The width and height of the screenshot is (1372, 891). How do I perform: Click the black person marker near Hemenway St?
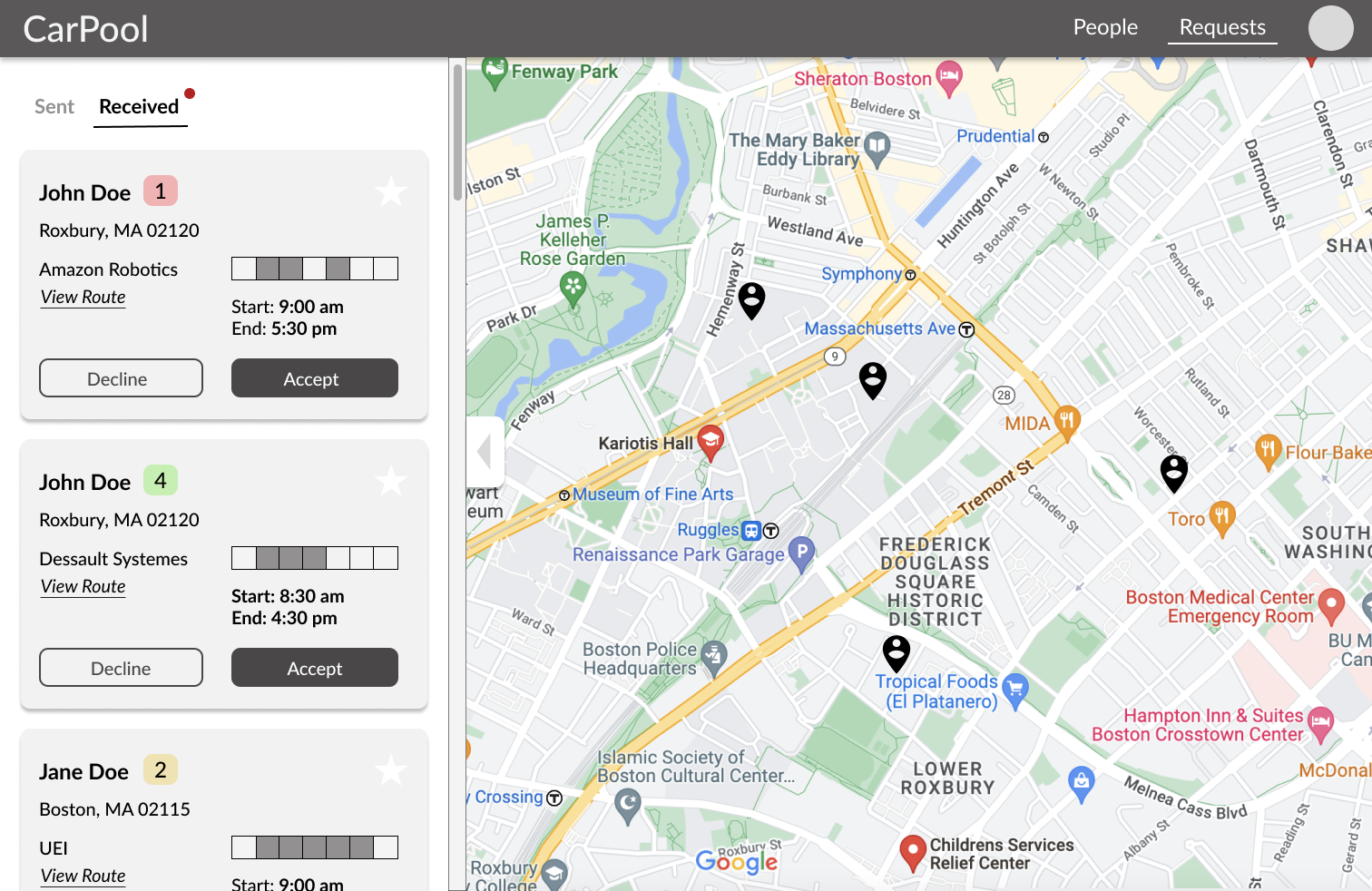point(751,300)
